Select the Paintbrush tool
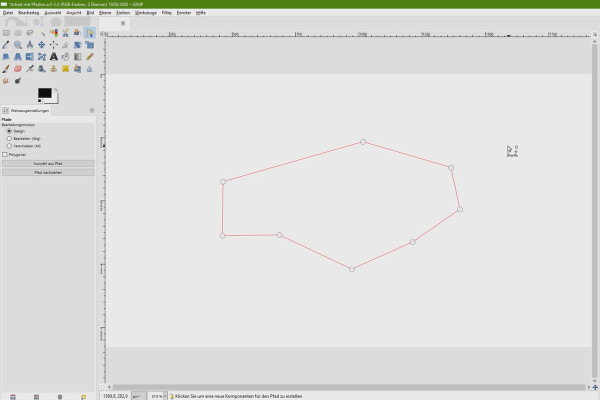 (6, 69)
